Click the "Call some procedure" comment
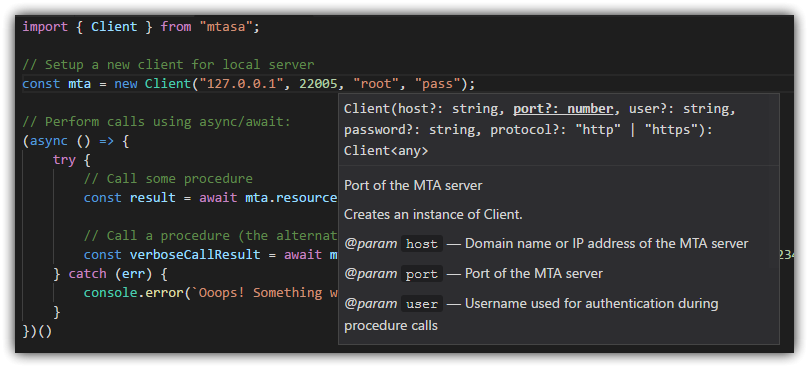Image resolution: width=809 pixels, height=368 pixels. (168, 179)
